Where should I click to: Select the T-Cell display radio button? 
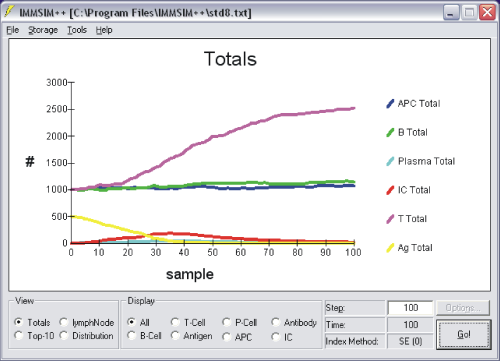pyautogui.click(x=175, y=322)
